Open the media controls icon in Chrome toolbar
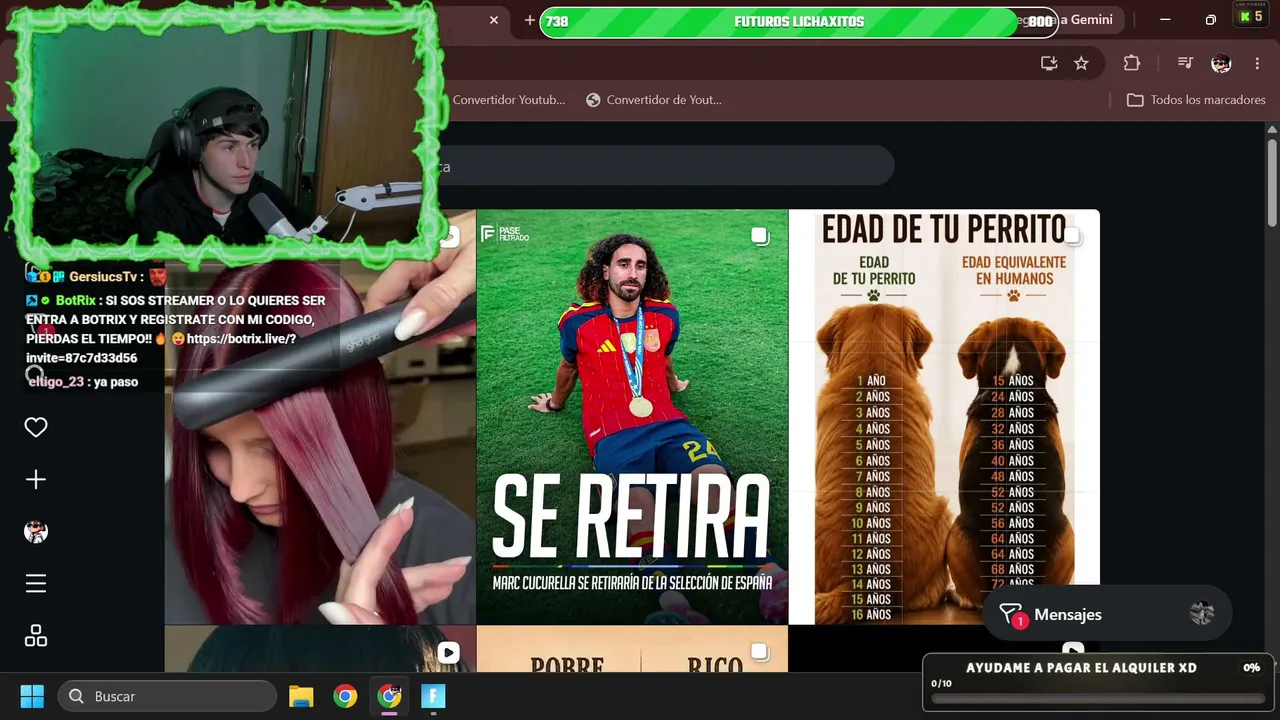This screenshot has height=720, width=1280. pyautogui.click(x=1185, y=63)
